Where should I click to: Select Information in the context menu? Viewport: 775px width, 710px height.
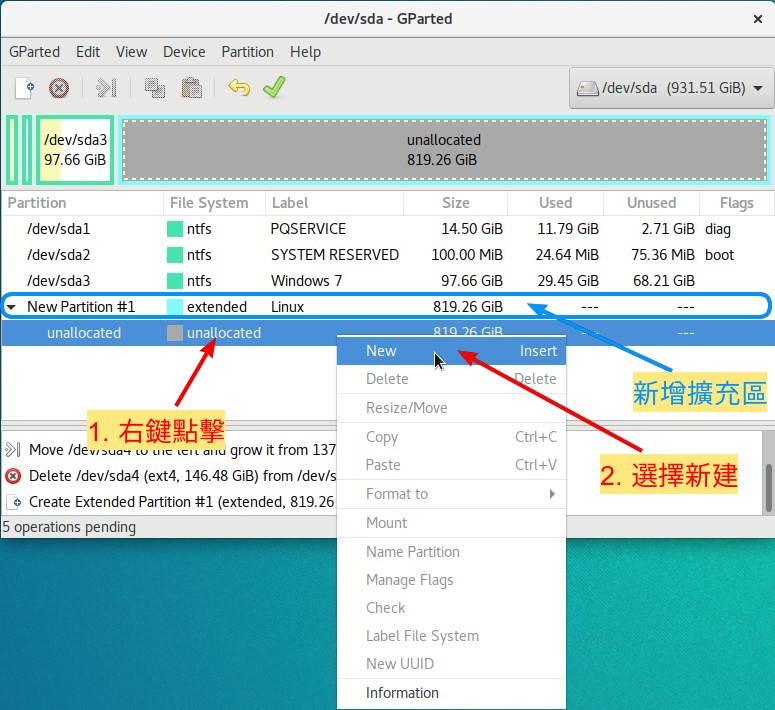[402, 692]
